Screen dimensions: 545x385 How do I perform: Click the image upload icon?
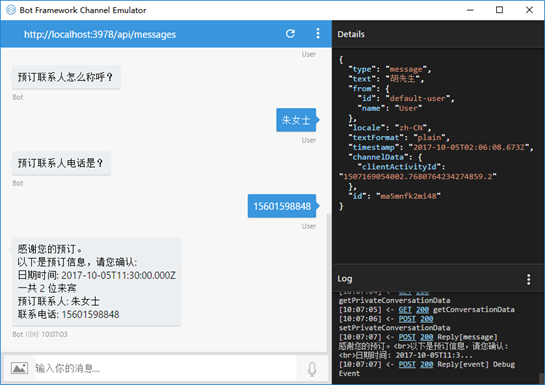(19, 368)
